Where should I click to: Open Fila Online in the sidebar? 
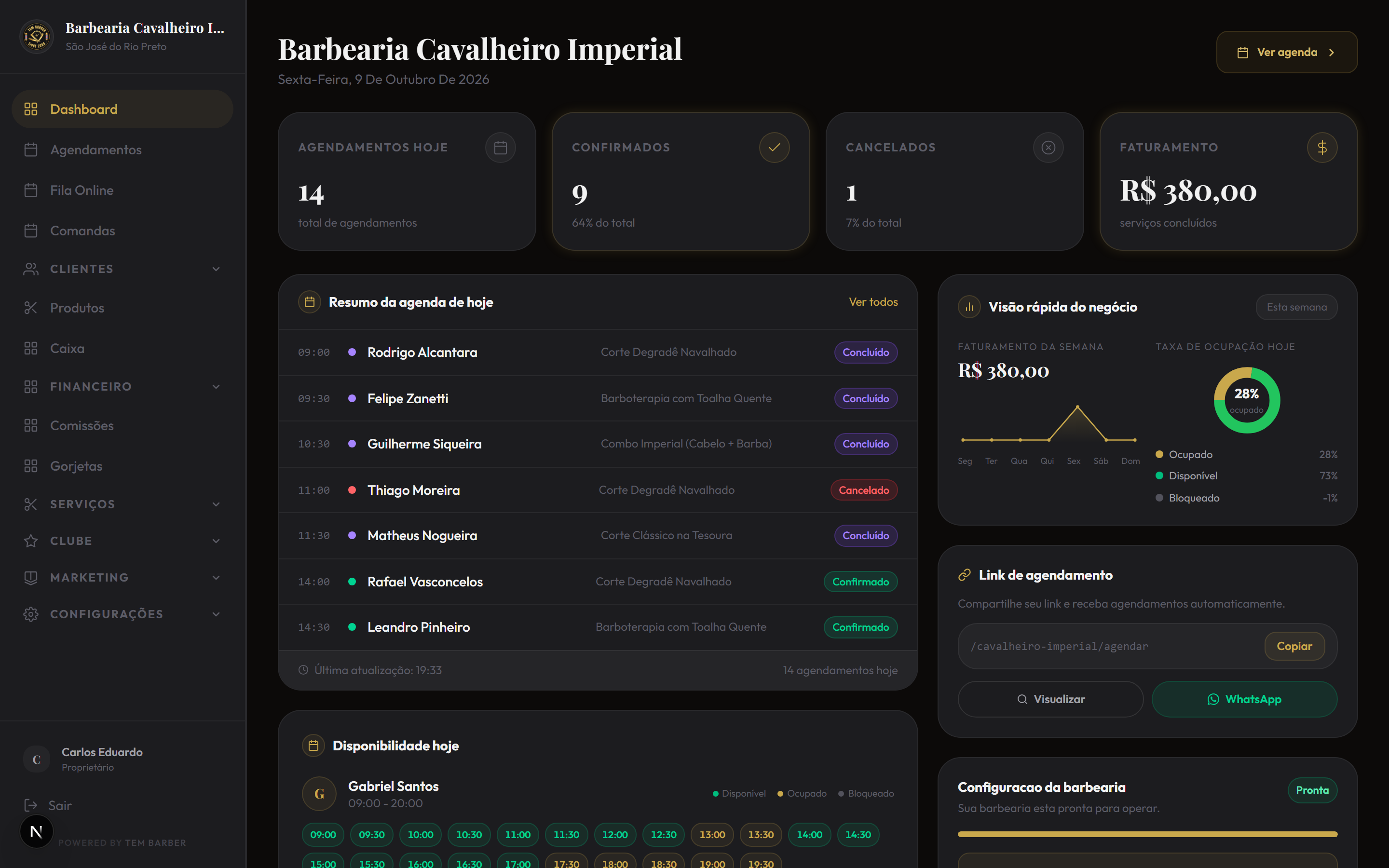[122, 190]
